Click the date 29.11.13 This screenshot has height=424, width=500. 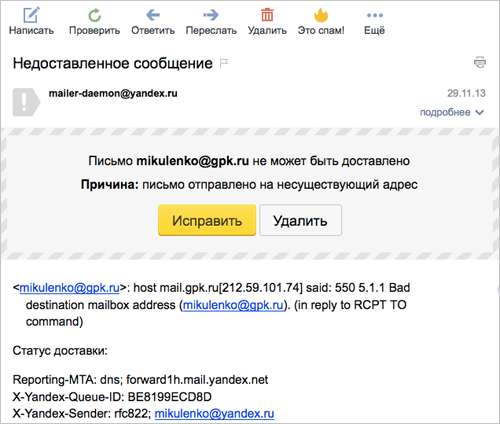(x=466, y=93)
